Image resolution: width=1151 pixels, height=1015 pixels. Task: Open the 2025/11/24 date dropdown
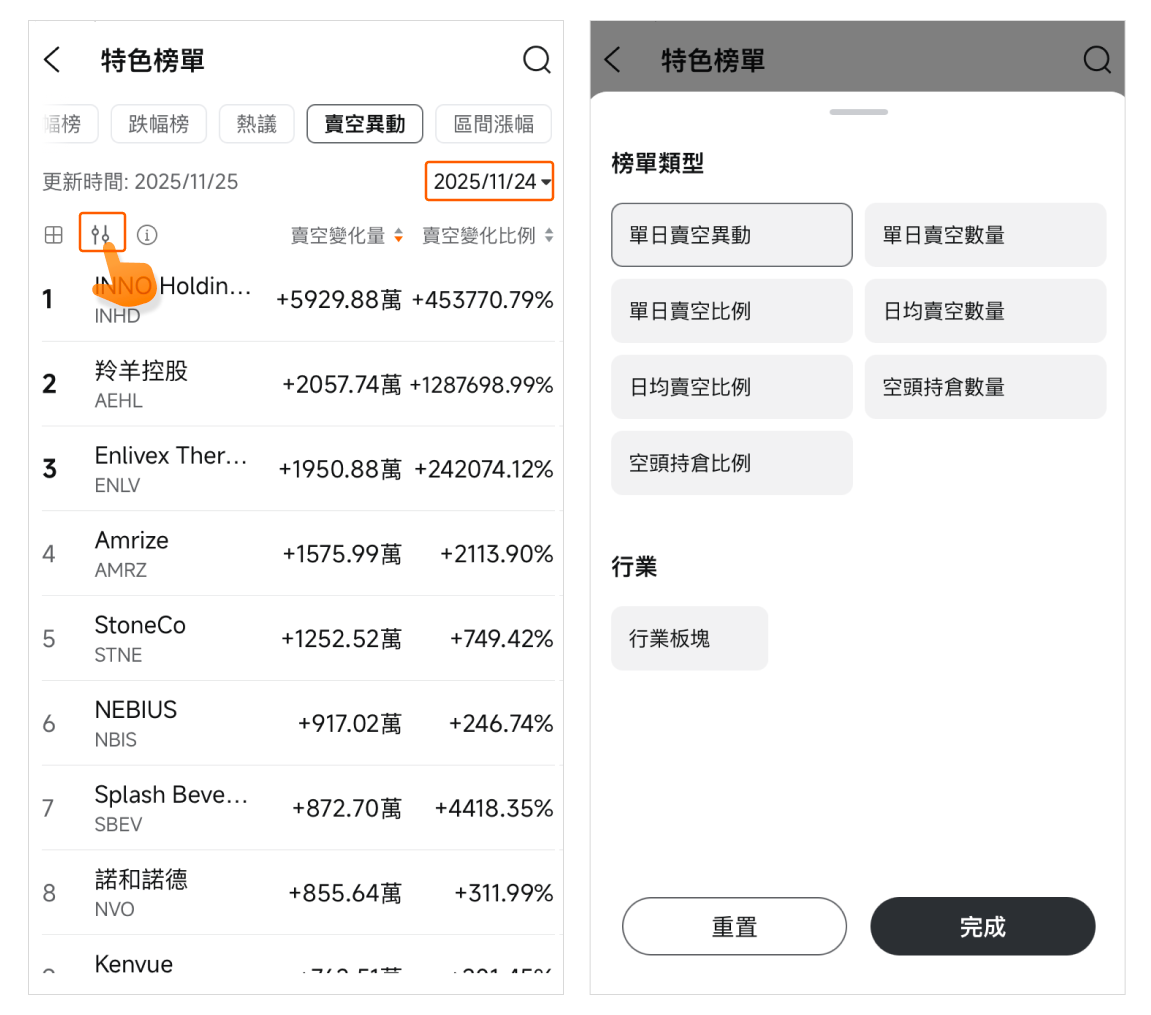click(490, 182)
